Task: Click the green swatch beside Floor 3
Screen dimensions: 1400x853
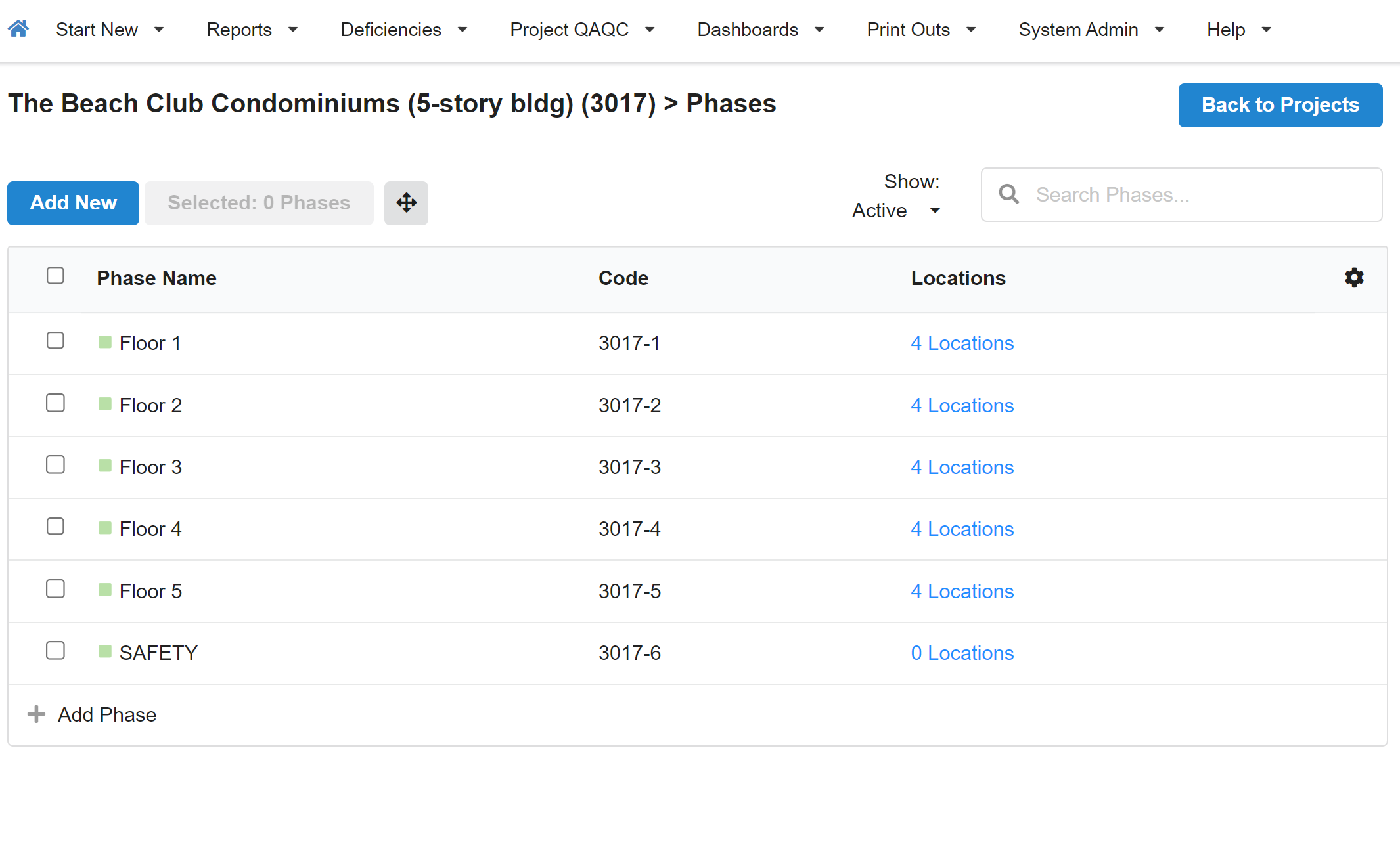Action: [x=104, y=466]
